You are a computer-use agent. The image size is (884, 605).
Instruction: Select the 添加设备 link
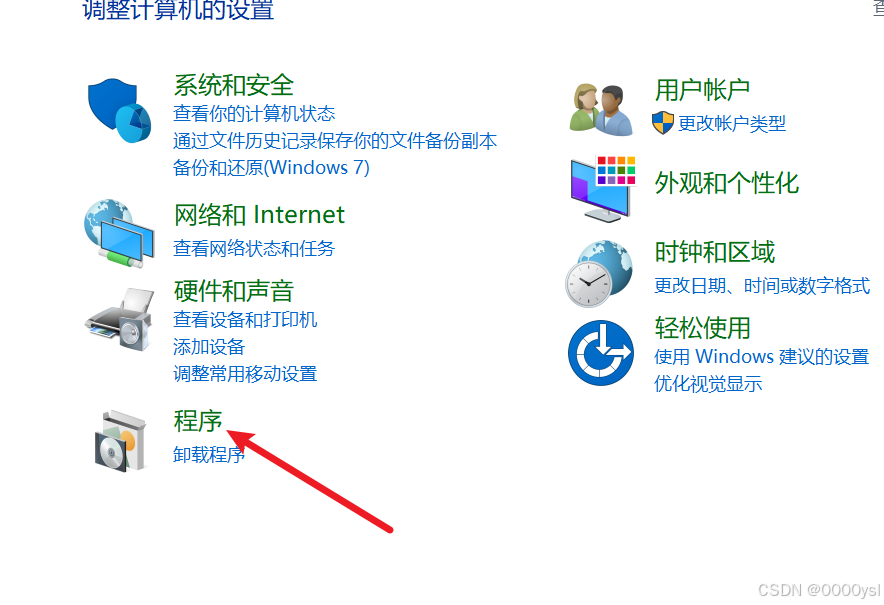pos(209,347)
